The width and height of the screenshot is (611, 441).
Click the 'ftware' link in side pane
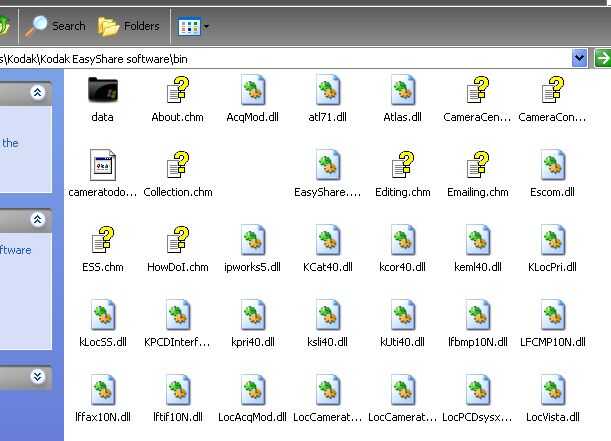tap(16, 250)
